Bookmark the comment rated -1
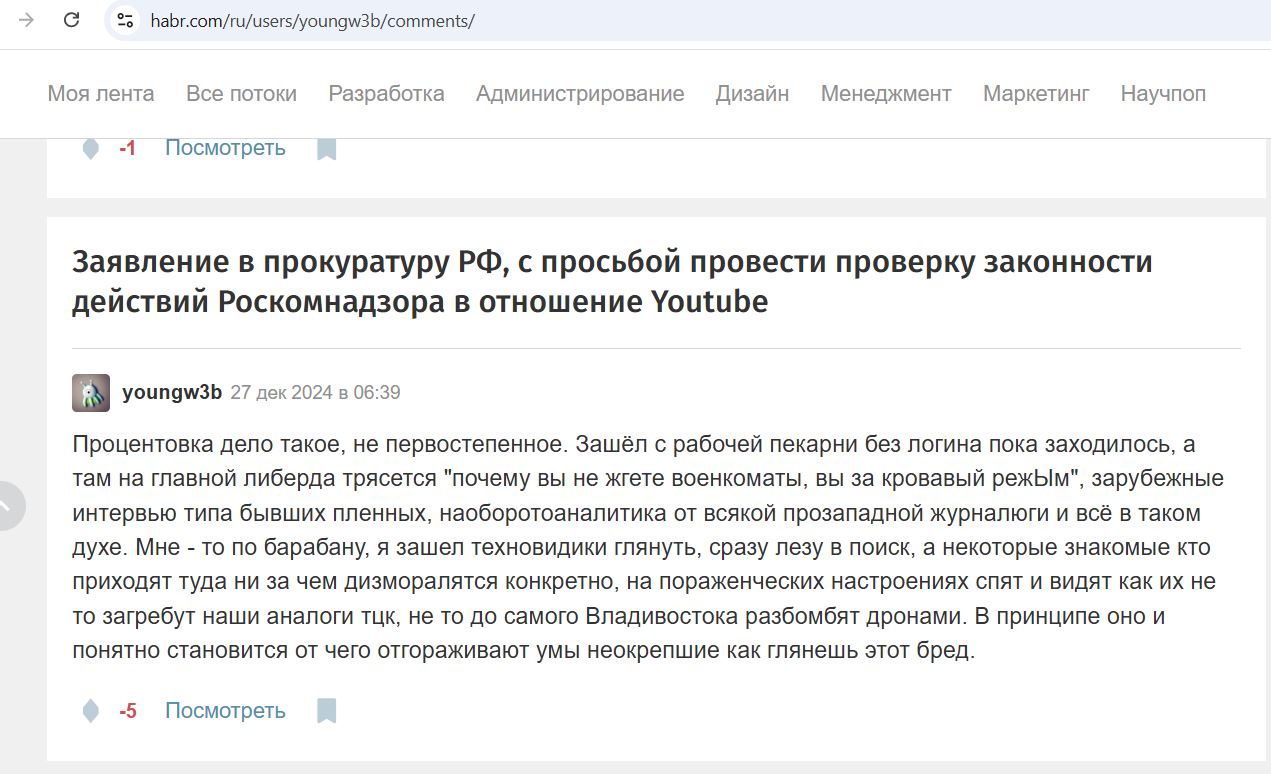Viewport: 1271px width, 774px height. (326, 149)
